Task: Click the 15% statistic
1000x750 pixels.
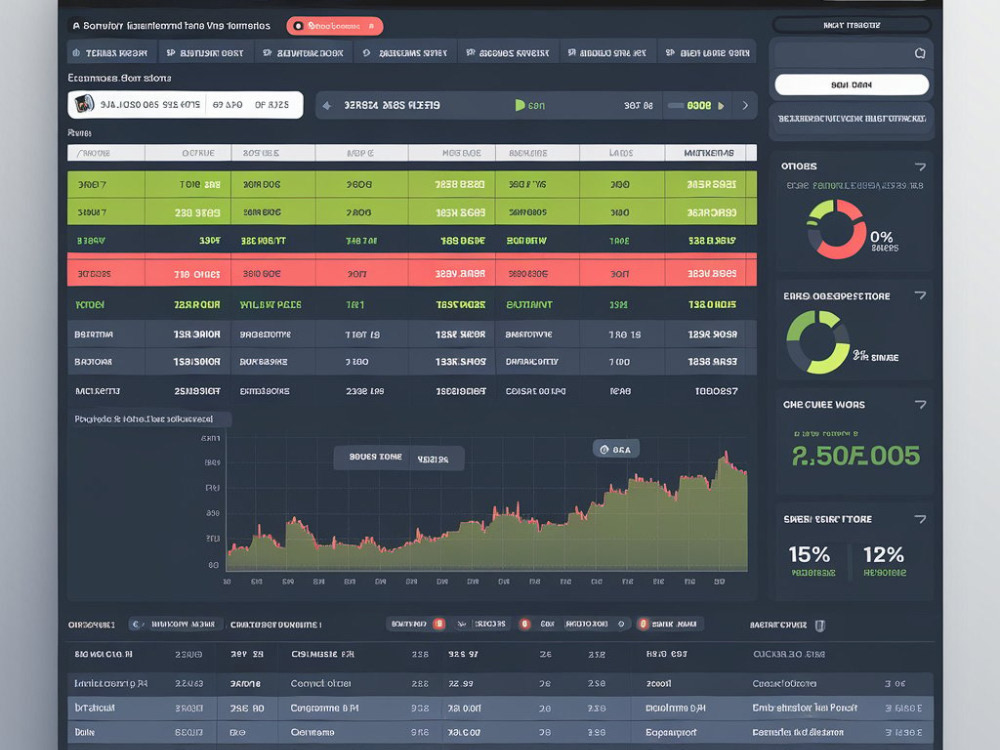Action: tap(809, 554)
